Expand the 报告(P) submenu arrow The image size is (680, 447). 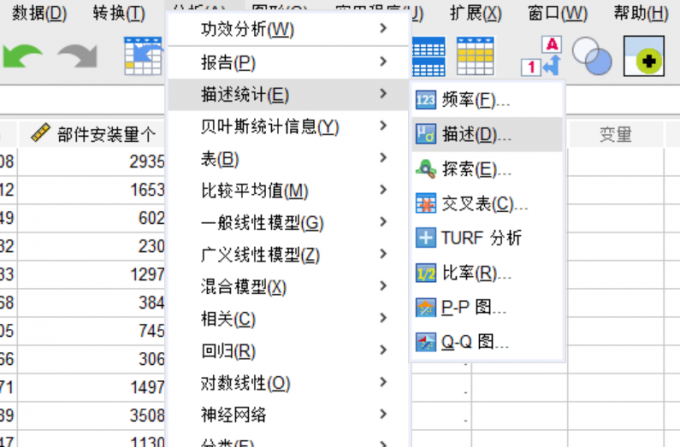pos(383,62)
